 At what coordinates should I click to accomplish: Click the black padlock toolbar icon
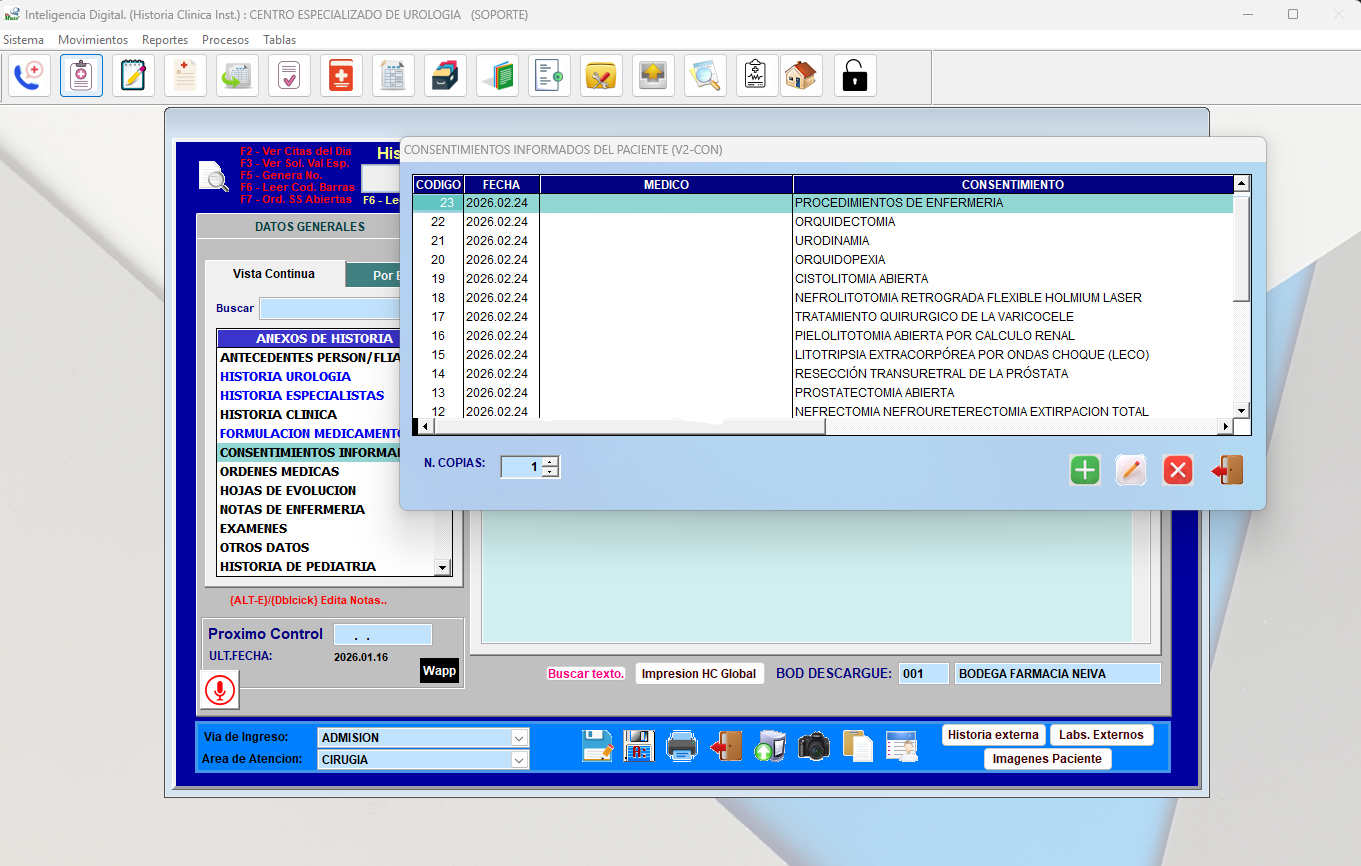pyautogui.click(x=855, y=76)
